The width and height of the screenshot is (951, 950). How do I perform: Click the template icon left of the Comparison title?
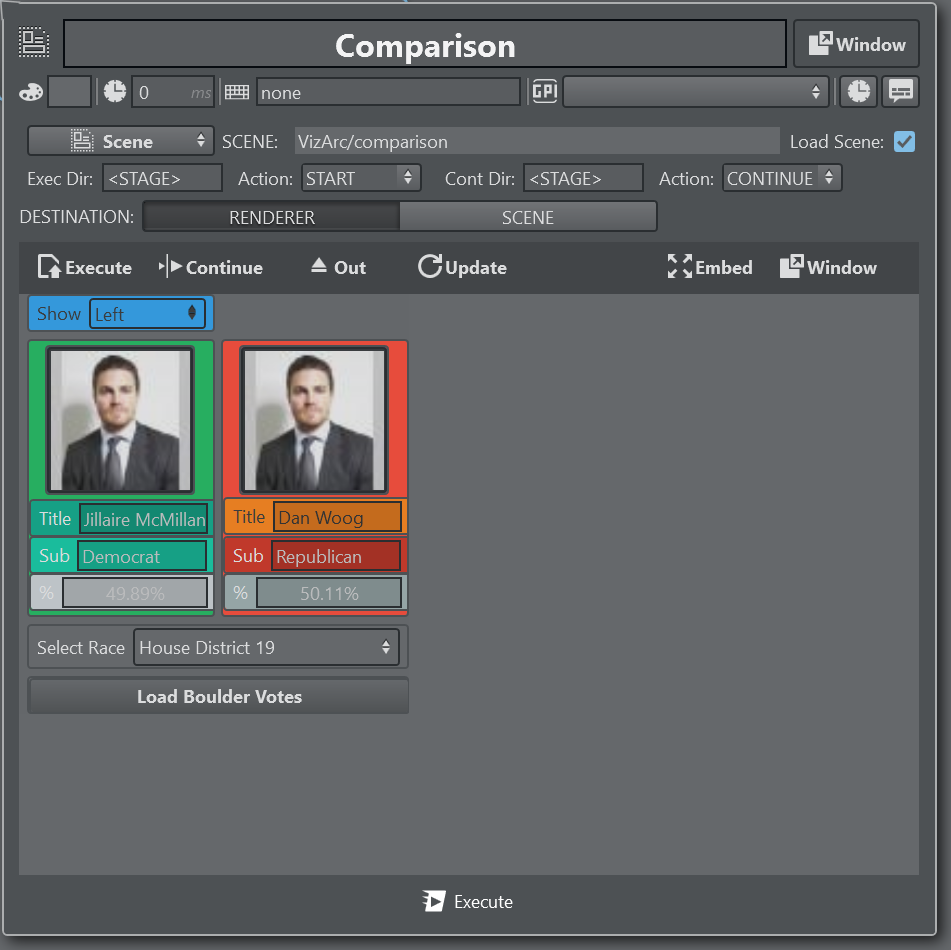tap(34, 43)
